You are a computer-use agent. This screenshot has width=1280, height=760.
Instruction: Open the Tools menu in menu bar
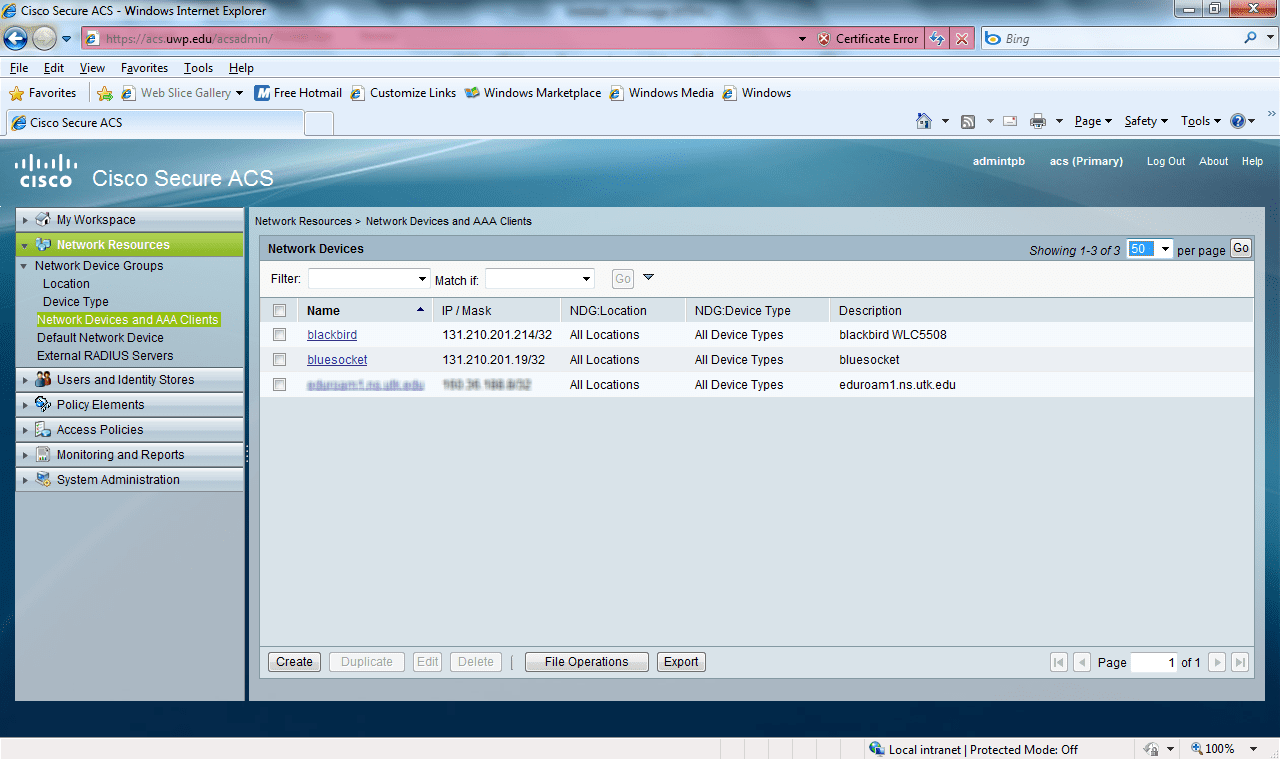(x=198, y=68)
